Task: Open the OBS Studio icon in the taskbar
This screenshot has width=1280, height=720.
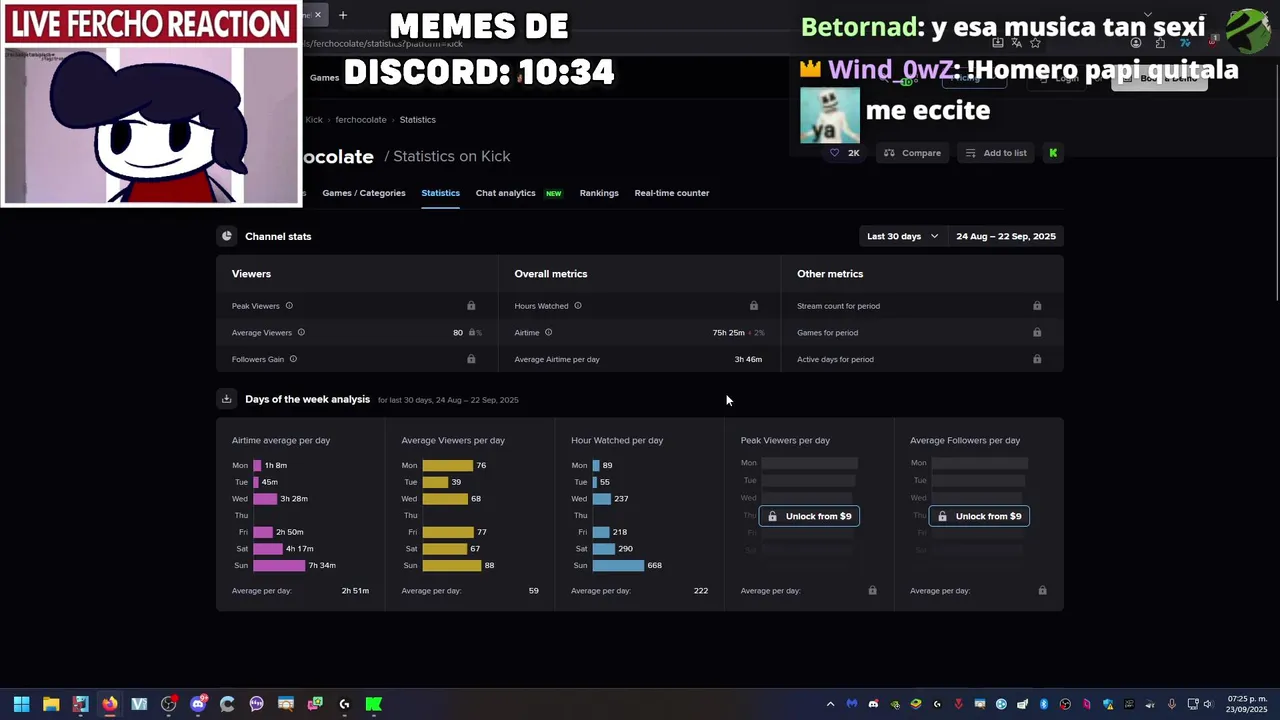Action: pos(168,704)
